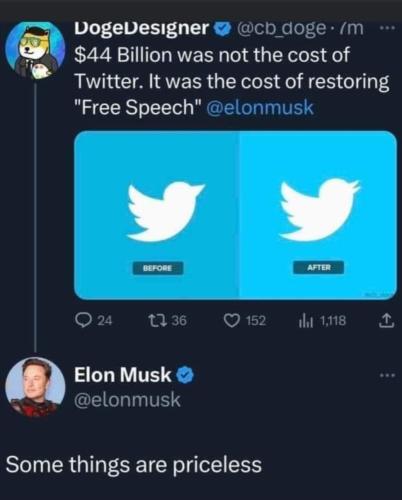Click the AFTER label in image

click(x=318, y=267)
